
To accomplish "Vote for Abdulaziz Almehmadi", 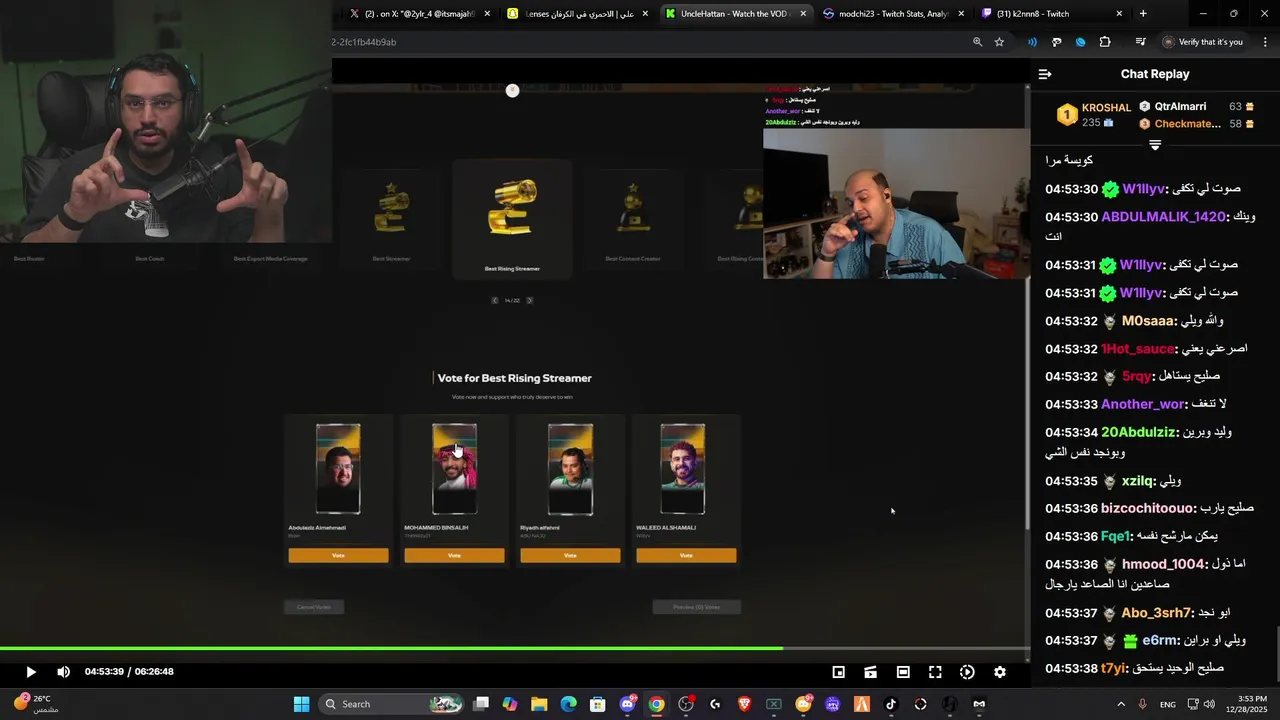I will tap(338, 555).
